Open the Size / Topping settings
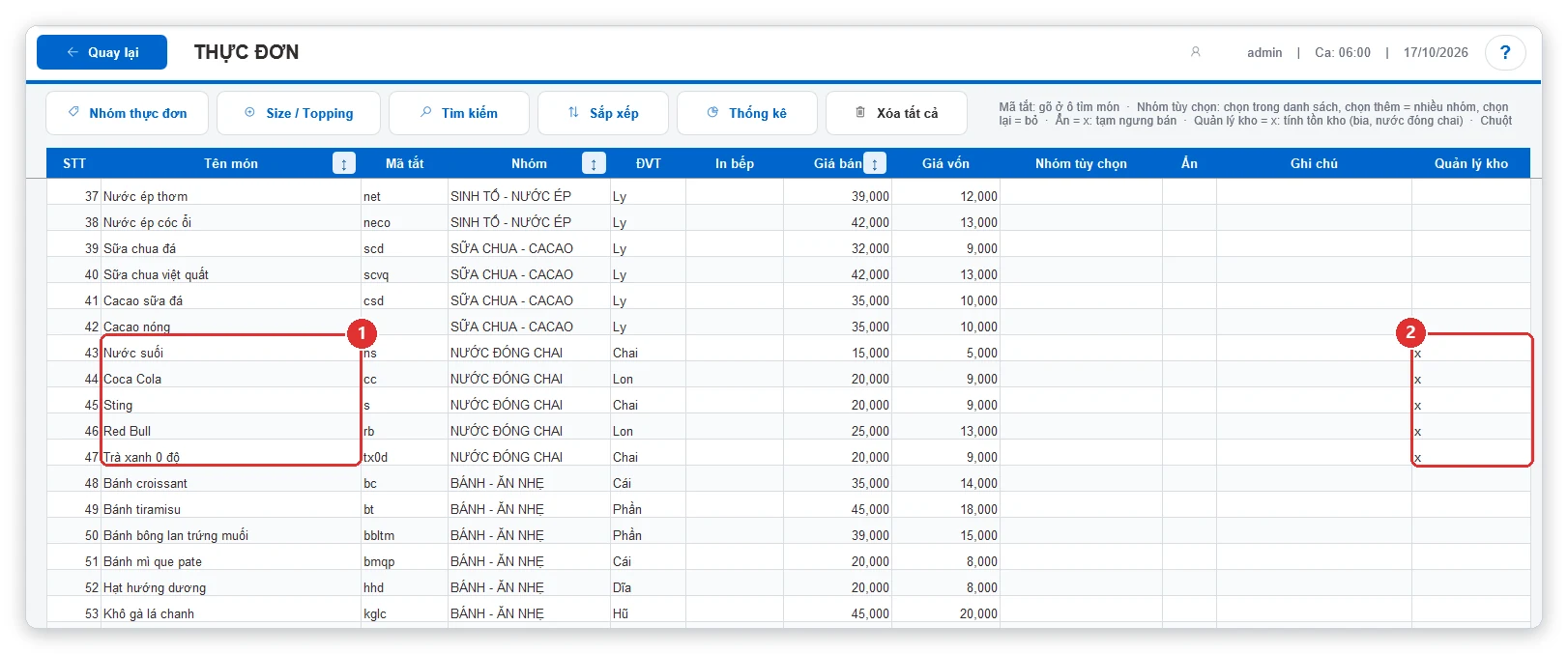 299,113
